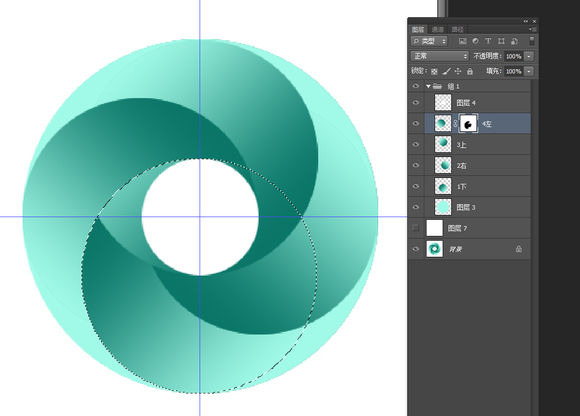The width and height of the screenshot is (580, 416).
Task: Click the type layer filter icon
Action: coord(488,41)
